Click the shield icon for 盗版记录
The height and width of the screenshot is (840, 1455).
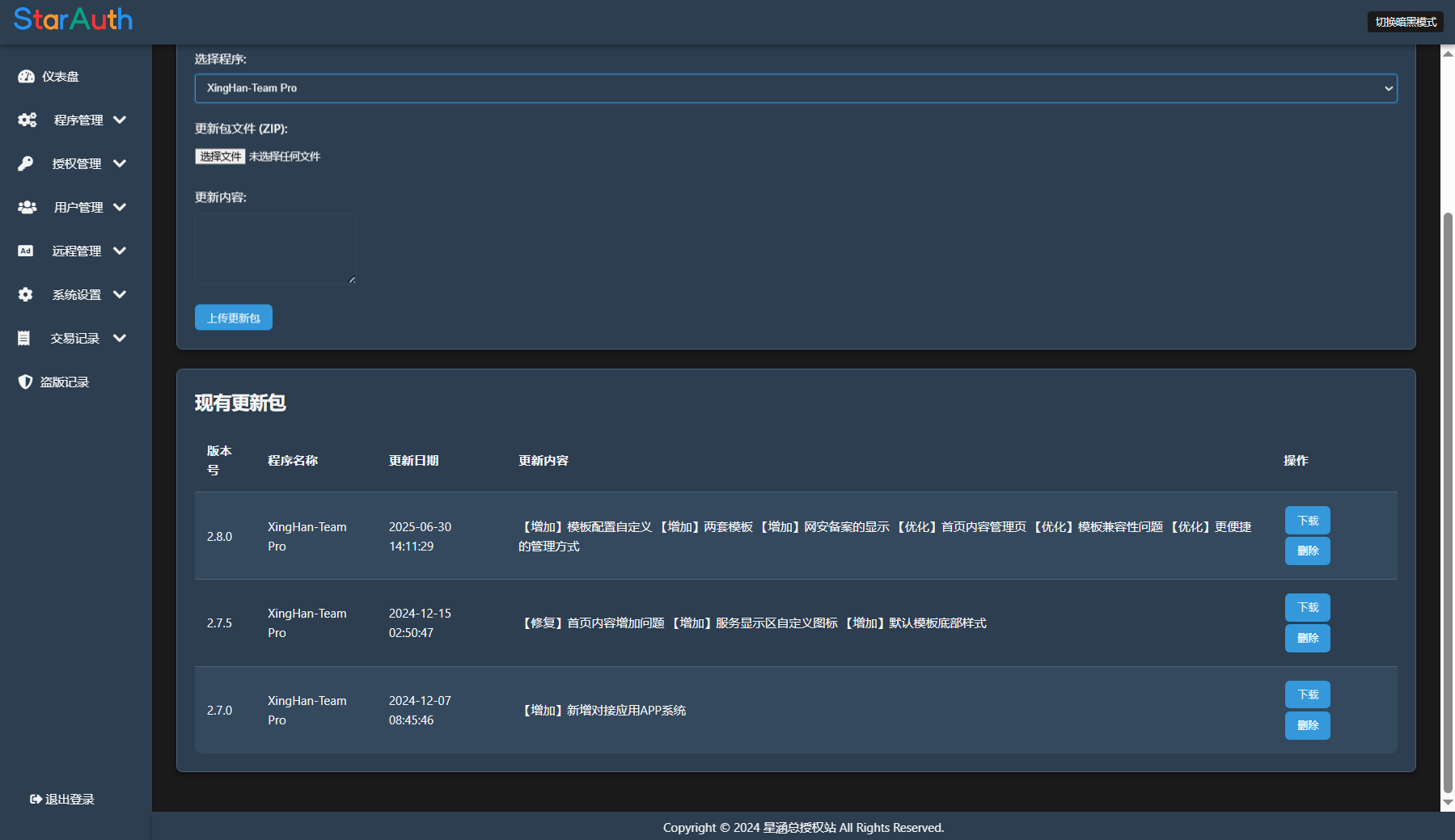[26, 382]
